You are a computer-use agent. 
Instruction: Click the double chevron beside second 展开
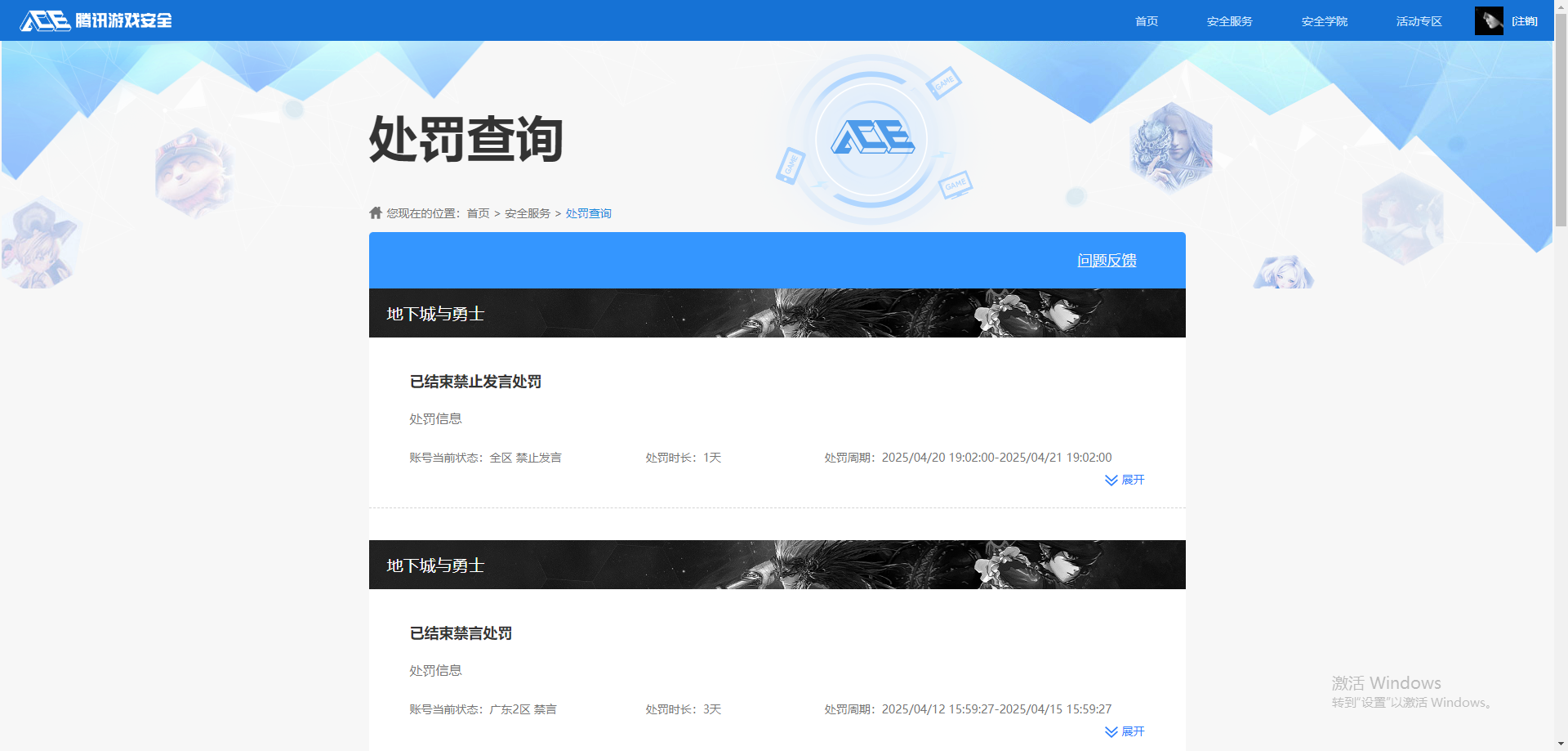[1111, 731]
